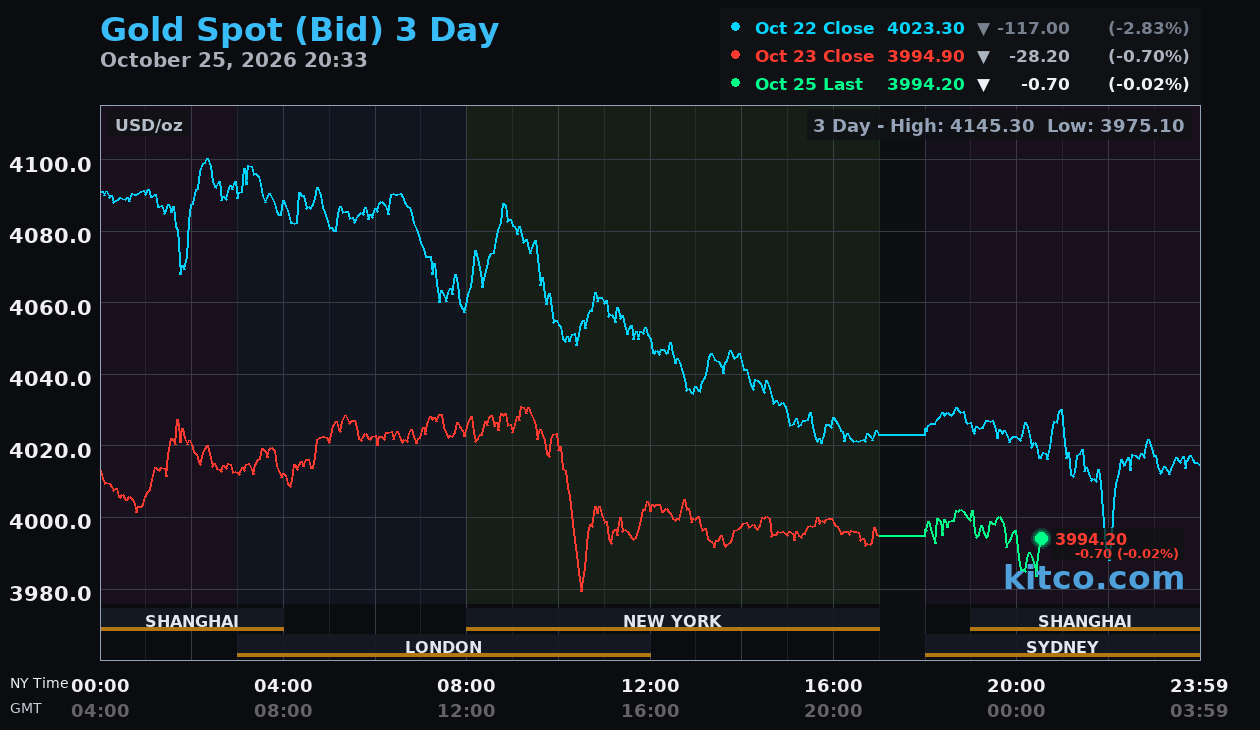The width and height of the screenshot is (1260, 730).
Task: Click the Gold Spot (Bid) 3 Day title
Action: 299,31
